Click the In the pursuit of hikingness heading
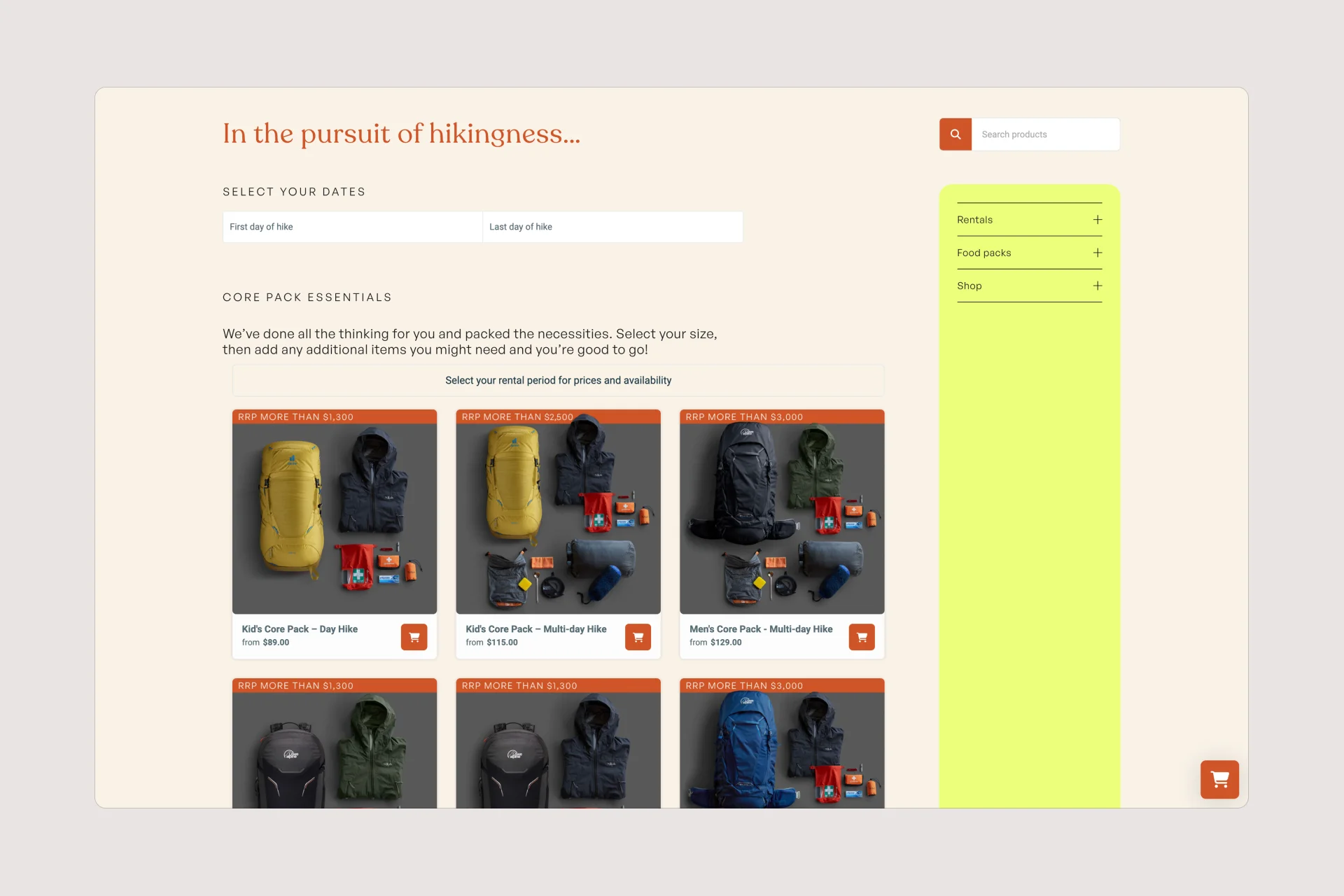The height and width of the screenshot is (896, 1344). coord(402,134)
